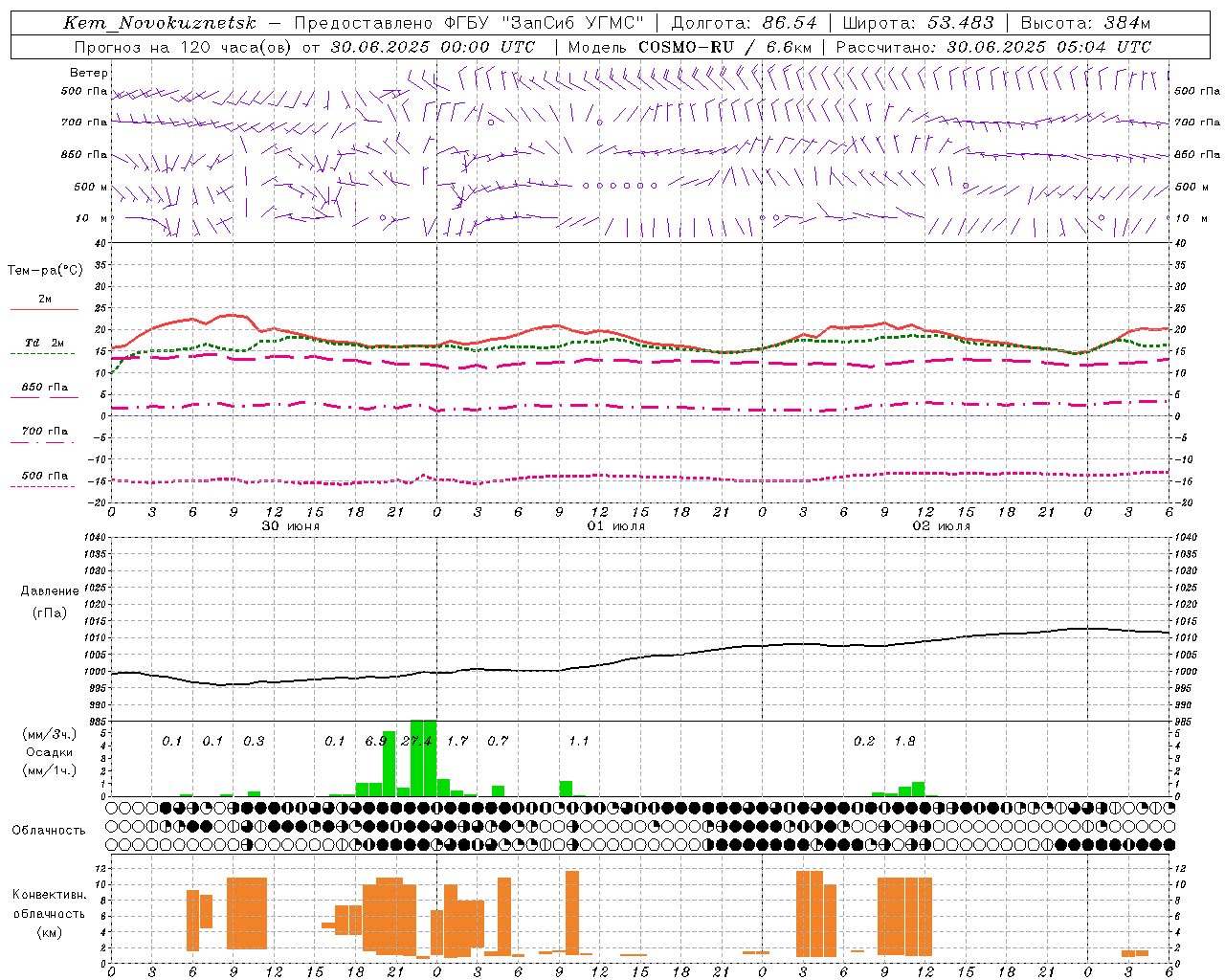Click the ФГБУ "ЗапСиб УГМС" provider text

click(x=545, y=23)
